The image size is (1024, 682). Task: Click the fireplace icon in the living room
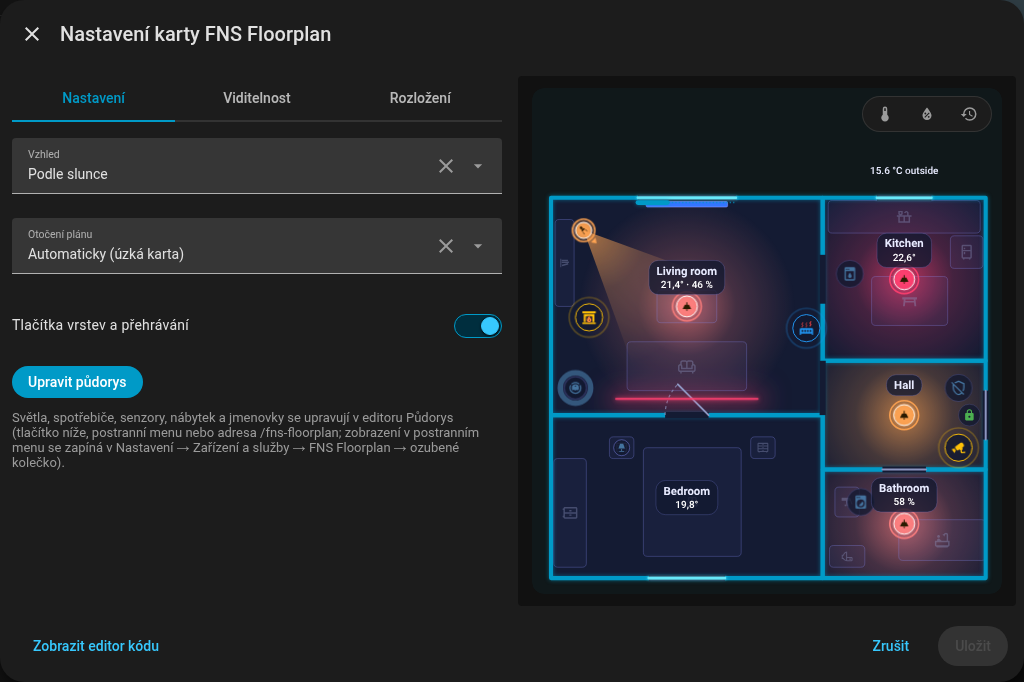tap(588, 317)
